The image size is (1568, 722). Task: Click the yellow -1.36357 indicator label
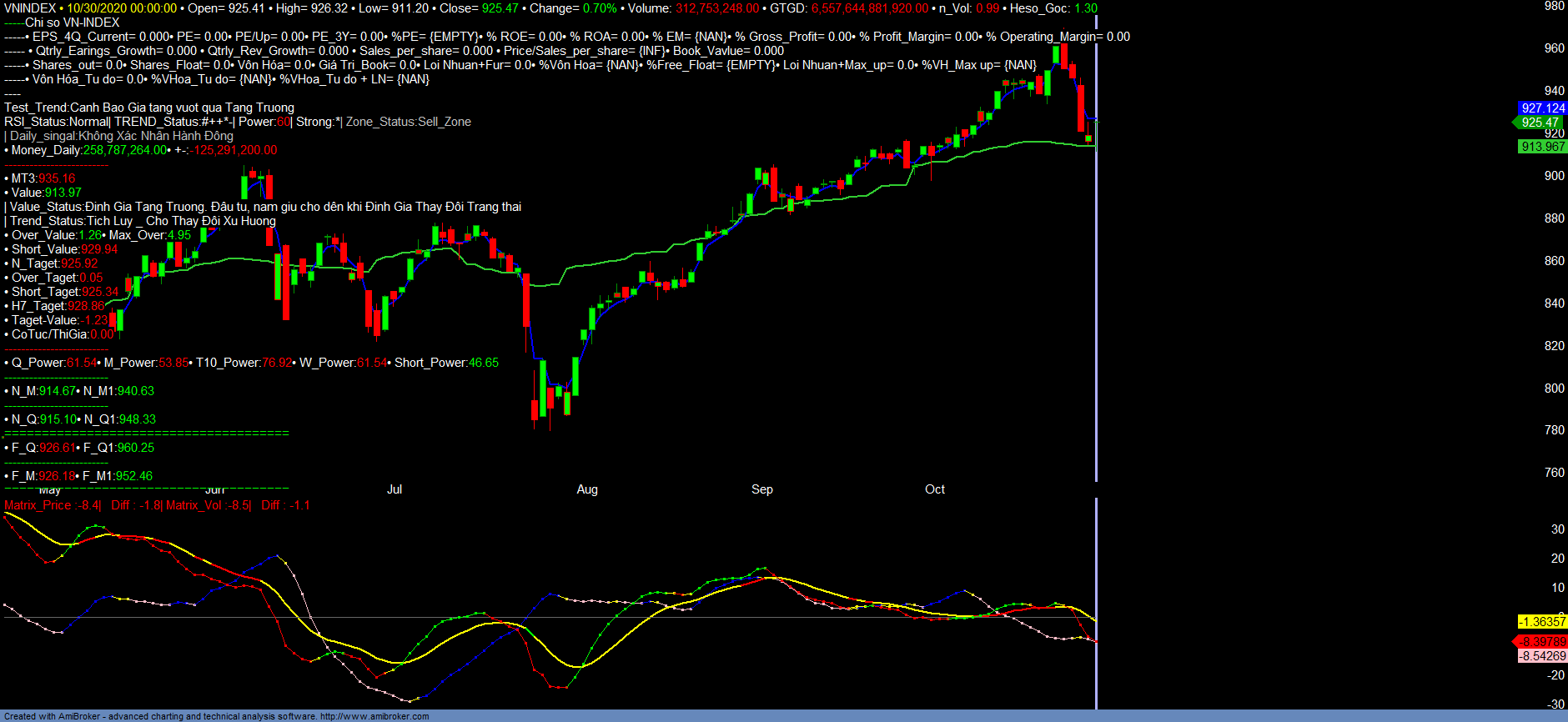(1542, 622)
